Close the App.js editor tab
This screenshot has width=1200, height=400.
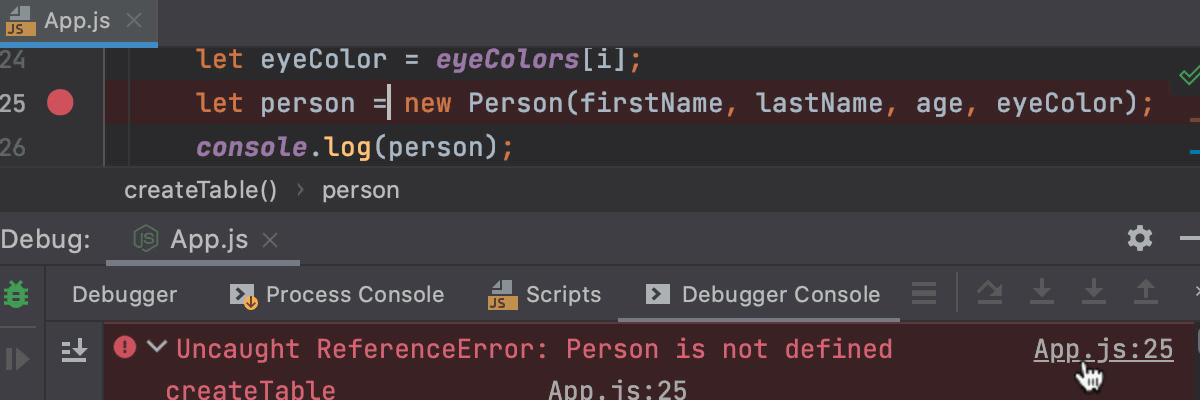136,21
